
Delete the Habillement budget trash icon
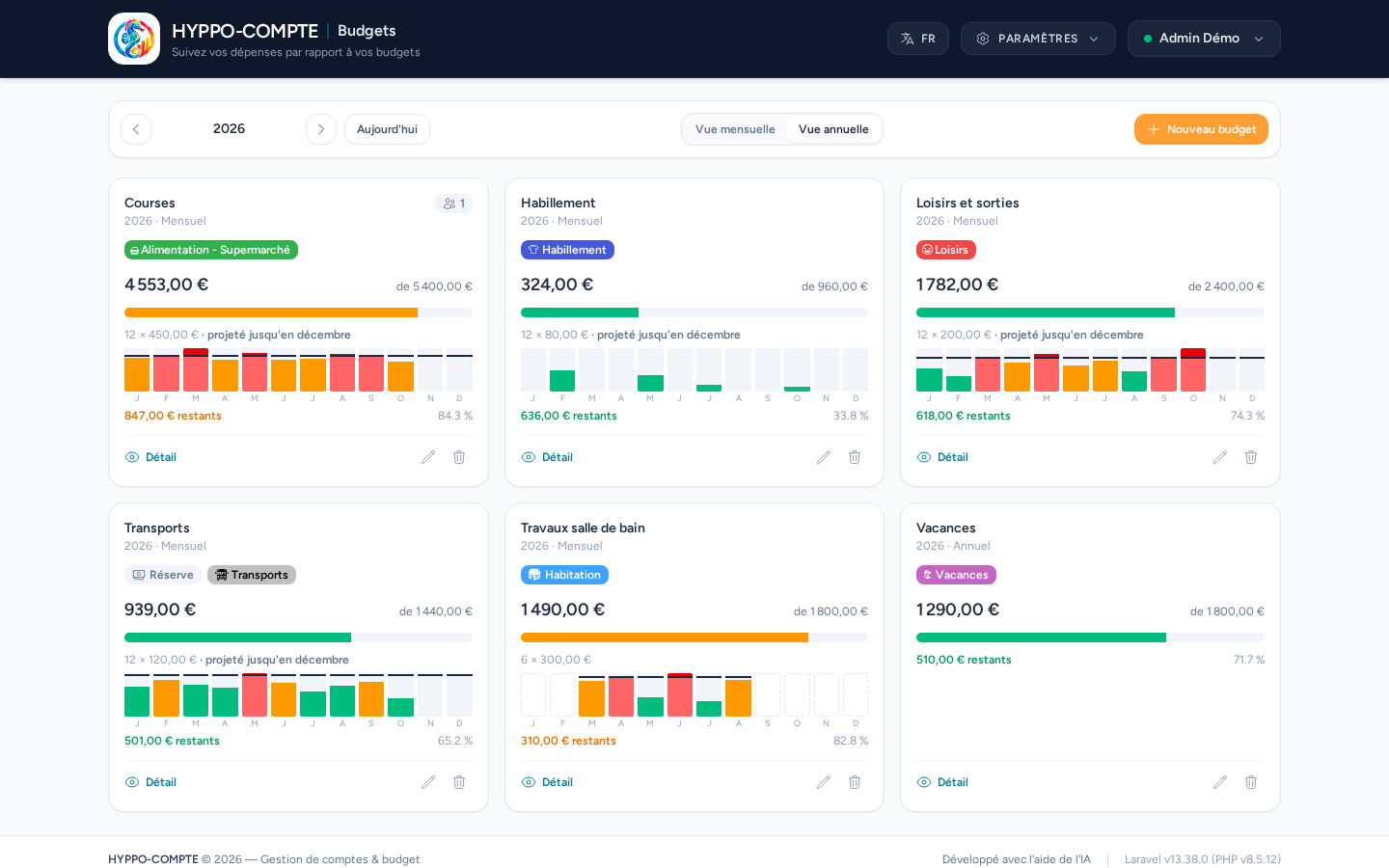point(855,457)
